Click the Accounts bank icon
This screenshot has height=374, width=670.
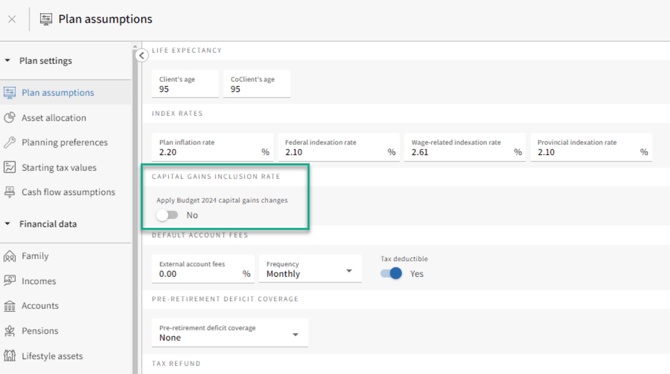tap(10, 306)
